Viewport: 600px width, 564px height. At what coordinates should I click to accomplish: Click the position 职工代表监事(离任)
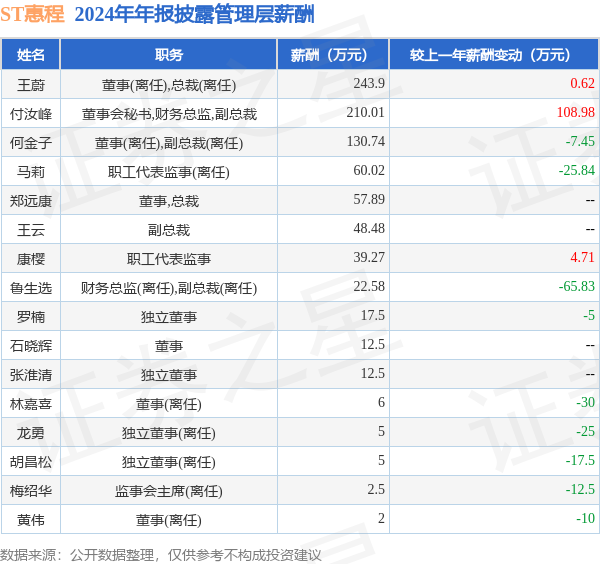[x=169, y=172]
